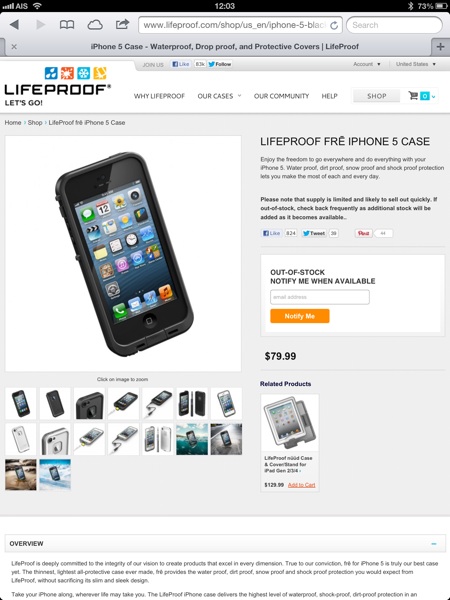Click Add to Cart for iPad case
The width and height of the screenshot is (450, 600).
[x=302, y=485]
